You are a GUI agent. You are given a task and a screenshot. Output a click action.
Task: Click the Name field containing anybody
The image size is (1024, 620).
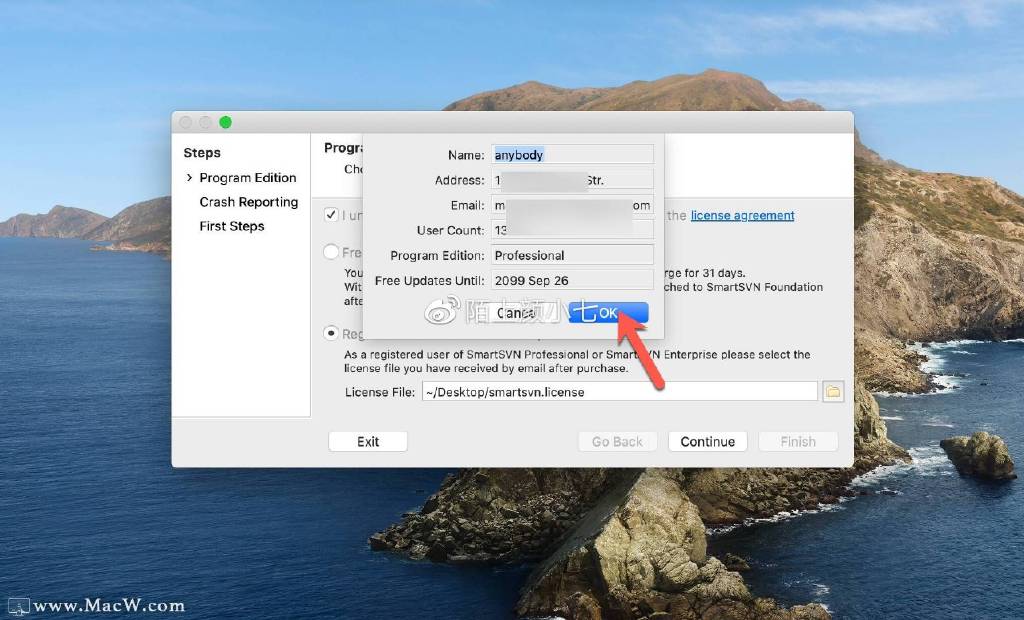(572, 155)
